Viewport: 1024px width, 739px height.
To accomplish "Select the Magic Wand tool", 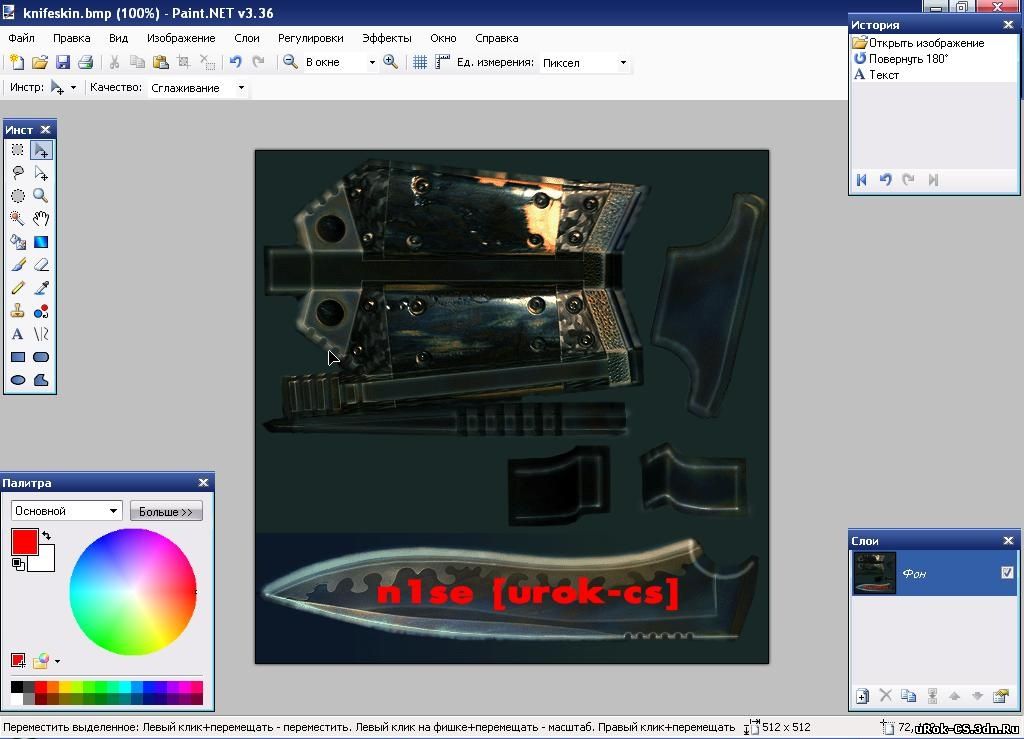I will 18,219.
